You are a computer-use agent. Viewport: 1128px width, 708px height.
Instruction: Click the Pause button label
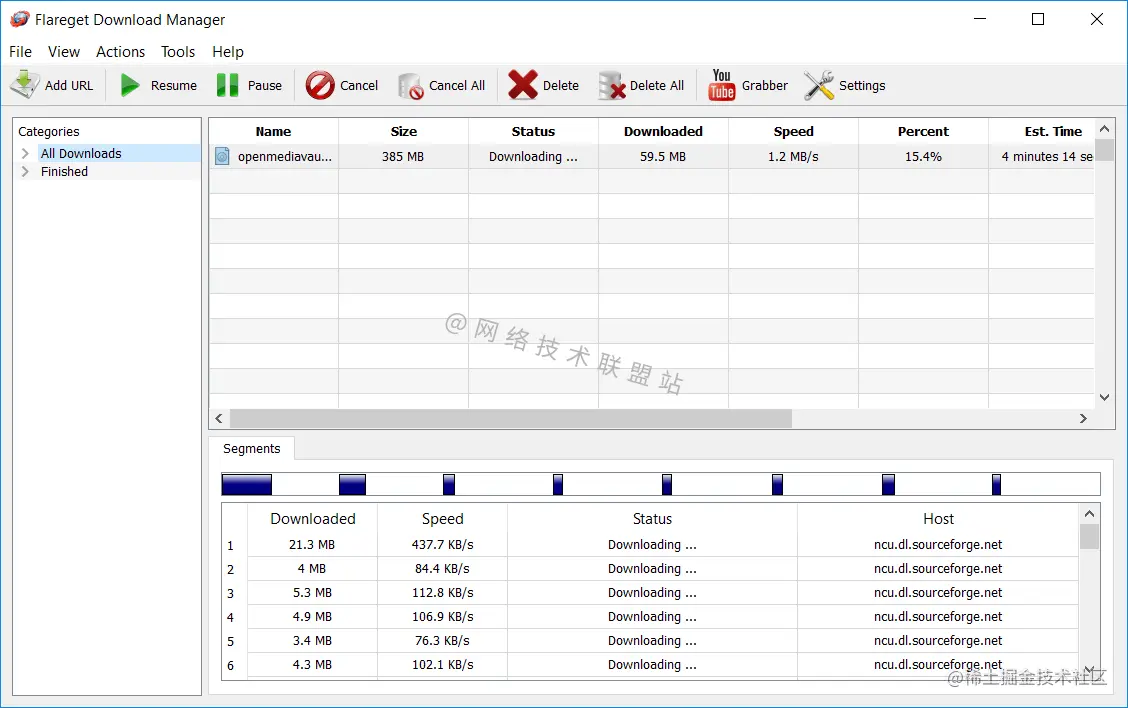point(265,86)
